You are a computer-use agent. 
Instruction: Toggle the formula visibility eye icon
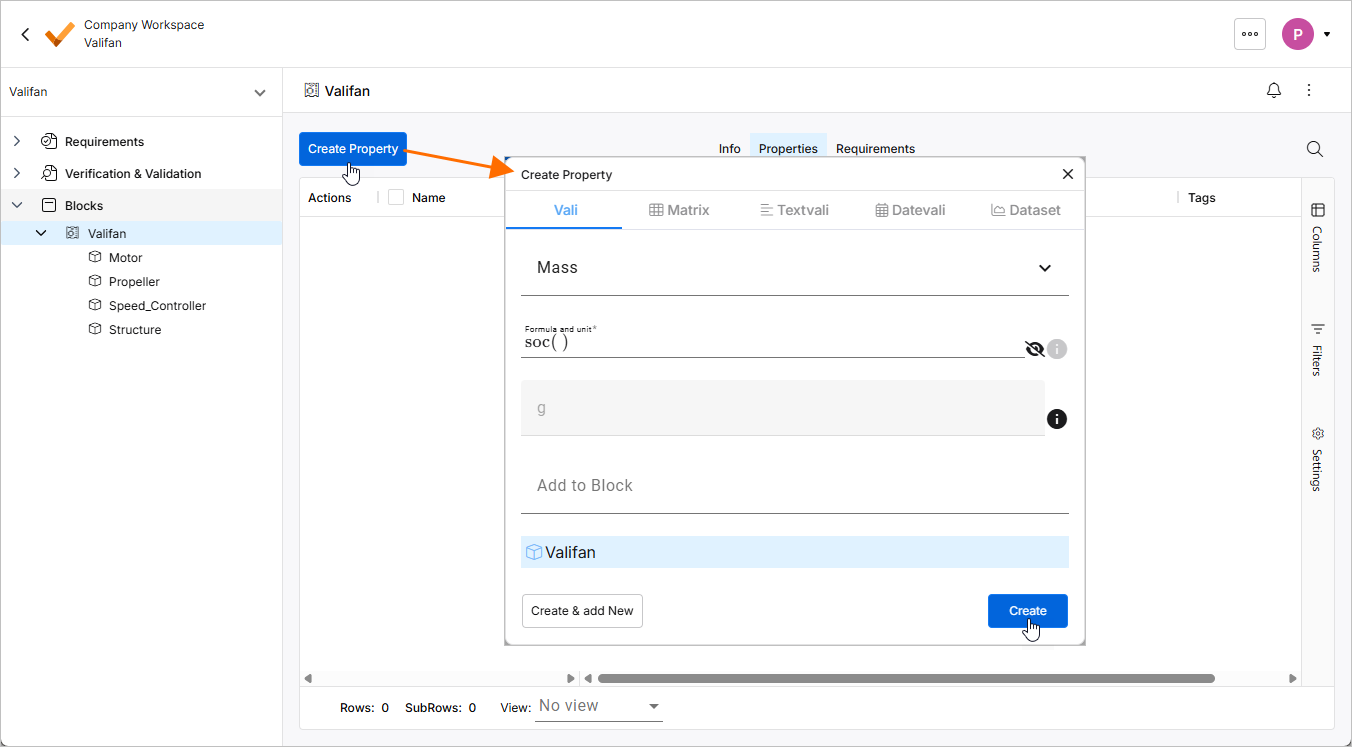tap(1035, 349)
